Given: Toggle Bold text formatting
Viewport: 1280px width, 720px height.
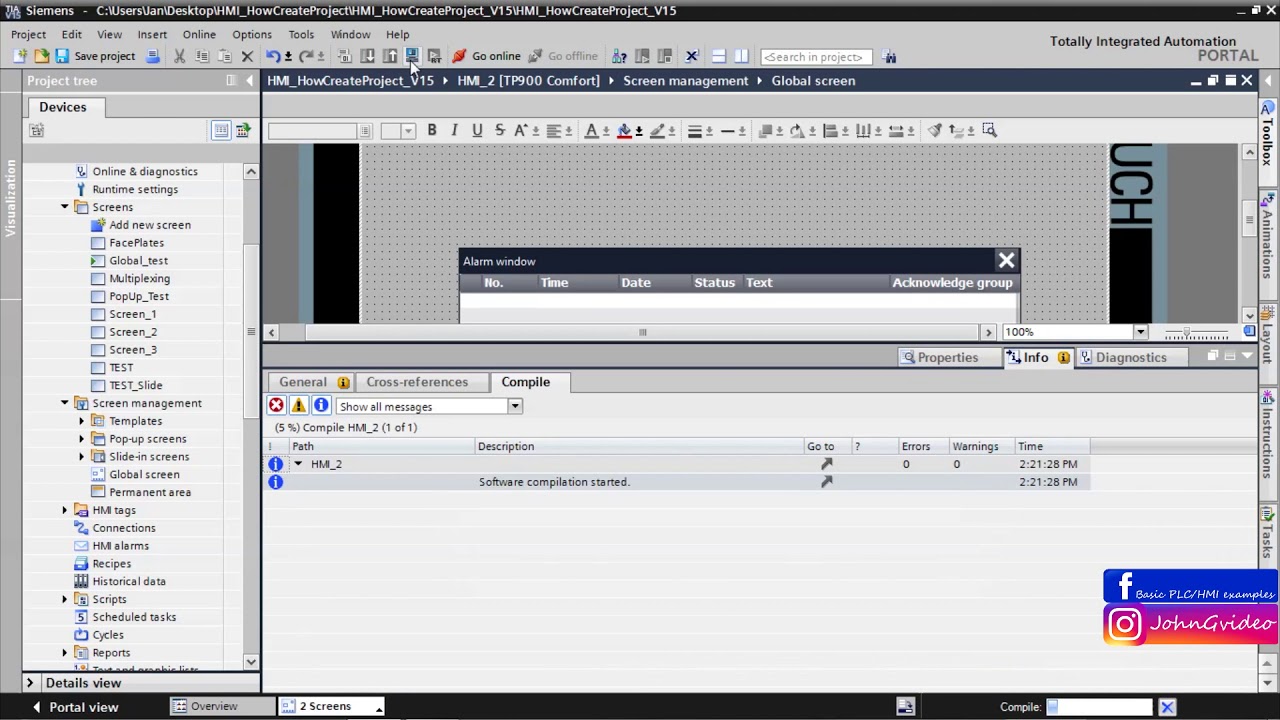Looking at the screenshot, I should 432,130.
